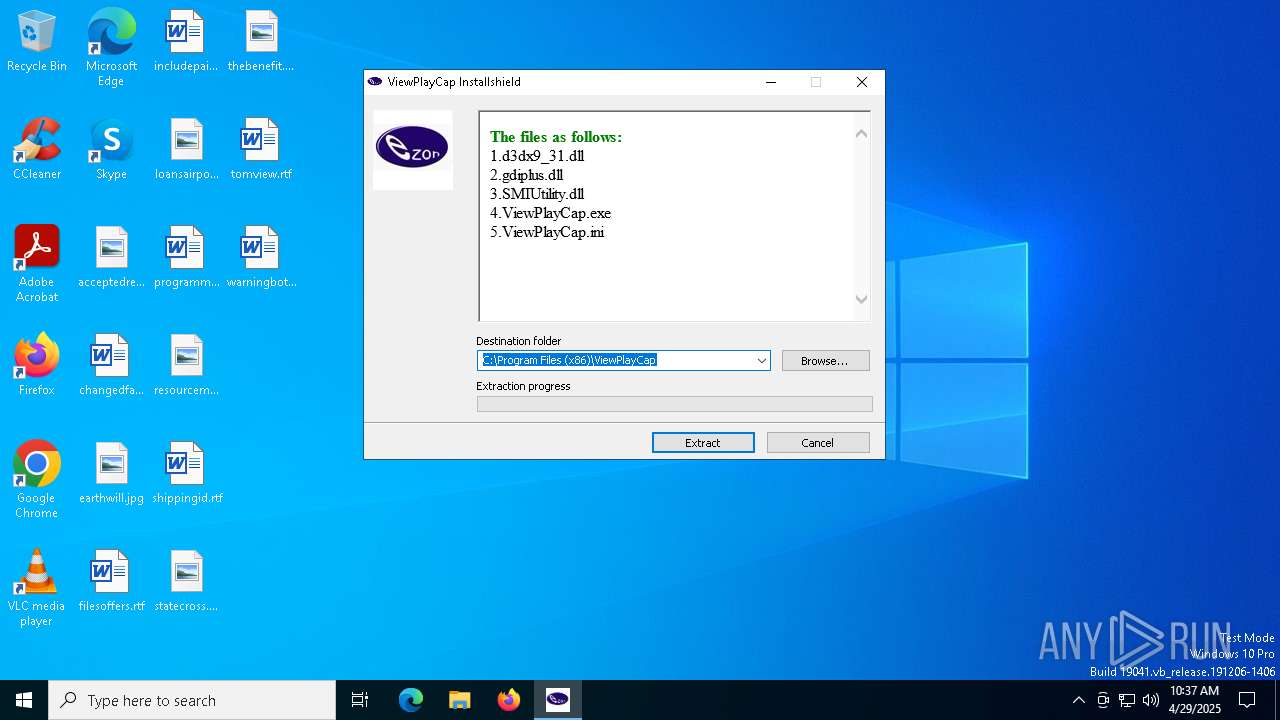Select the acceptedre... image file icon

point(111,258)
